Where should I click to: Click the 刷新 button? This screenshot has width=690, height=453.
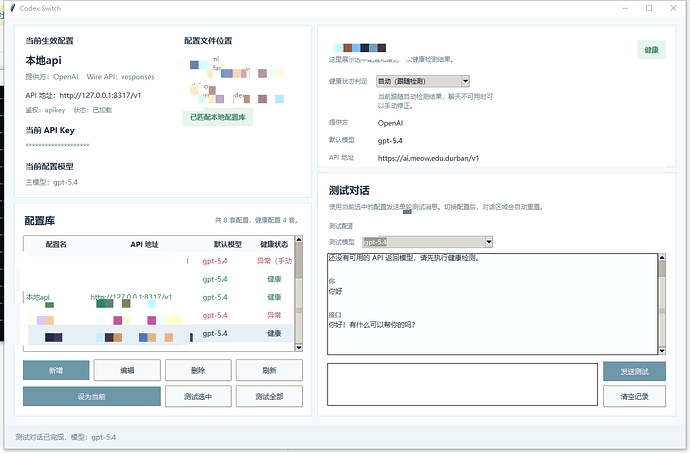click(269, 370)
